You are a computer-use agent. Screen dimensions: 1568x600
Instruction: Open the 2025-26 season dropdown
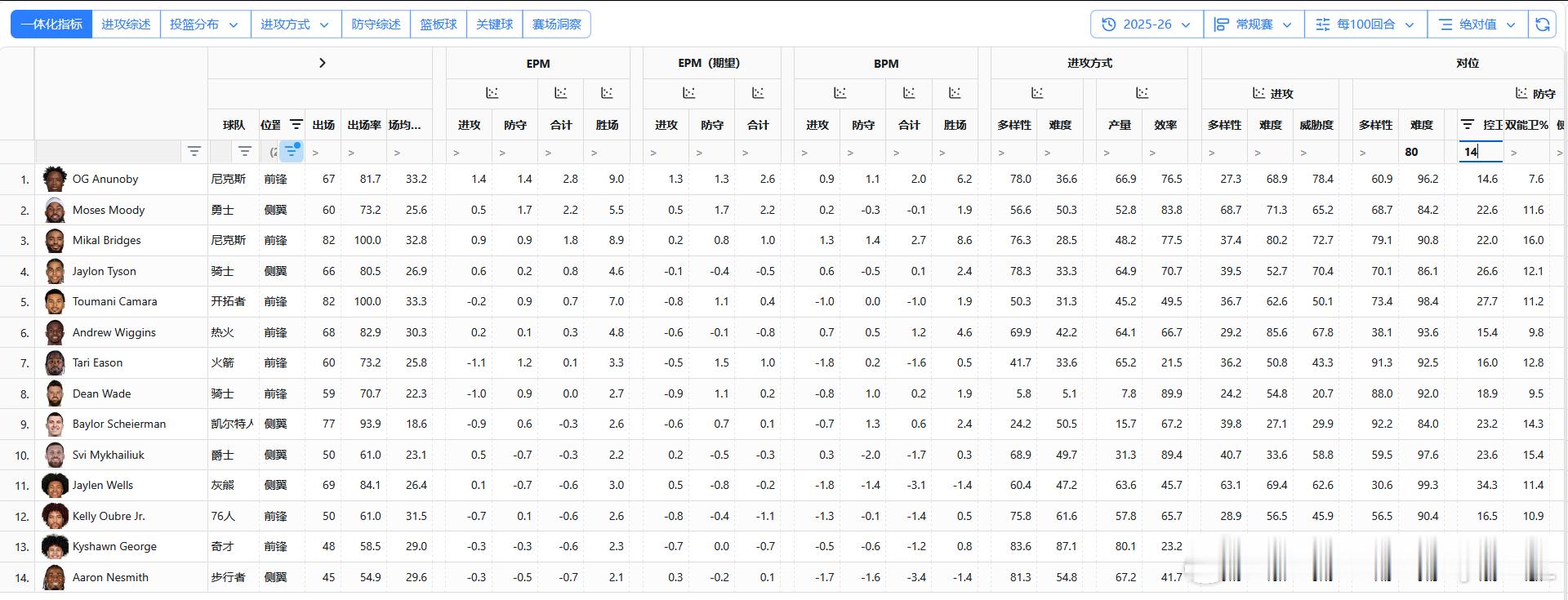point(1147,24)
